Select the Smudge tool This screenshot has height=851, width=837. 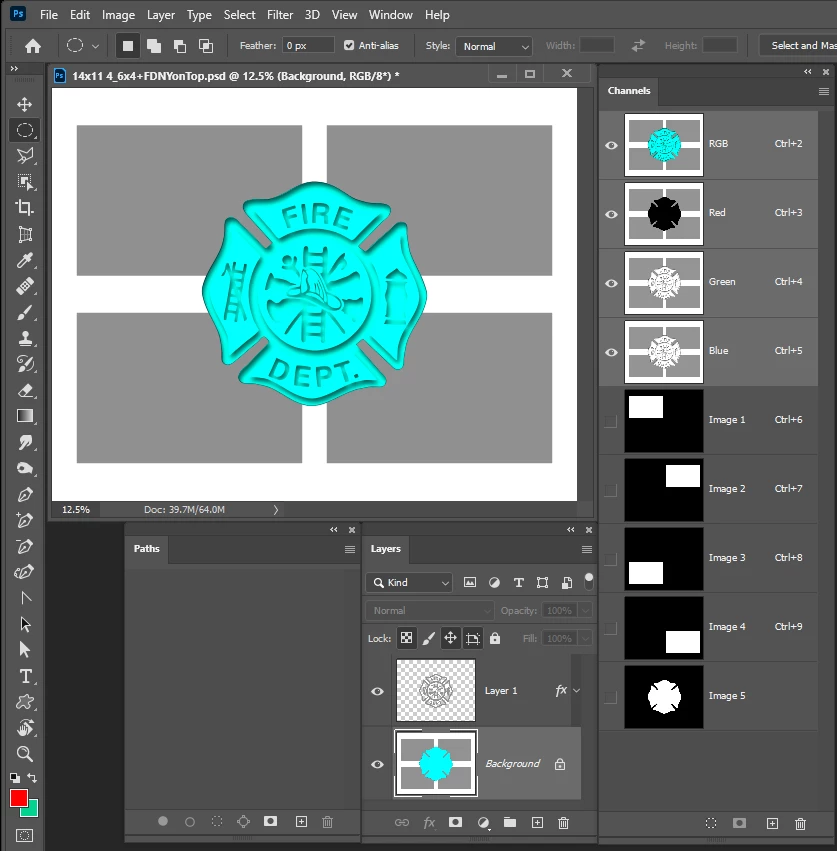(24, 442)
